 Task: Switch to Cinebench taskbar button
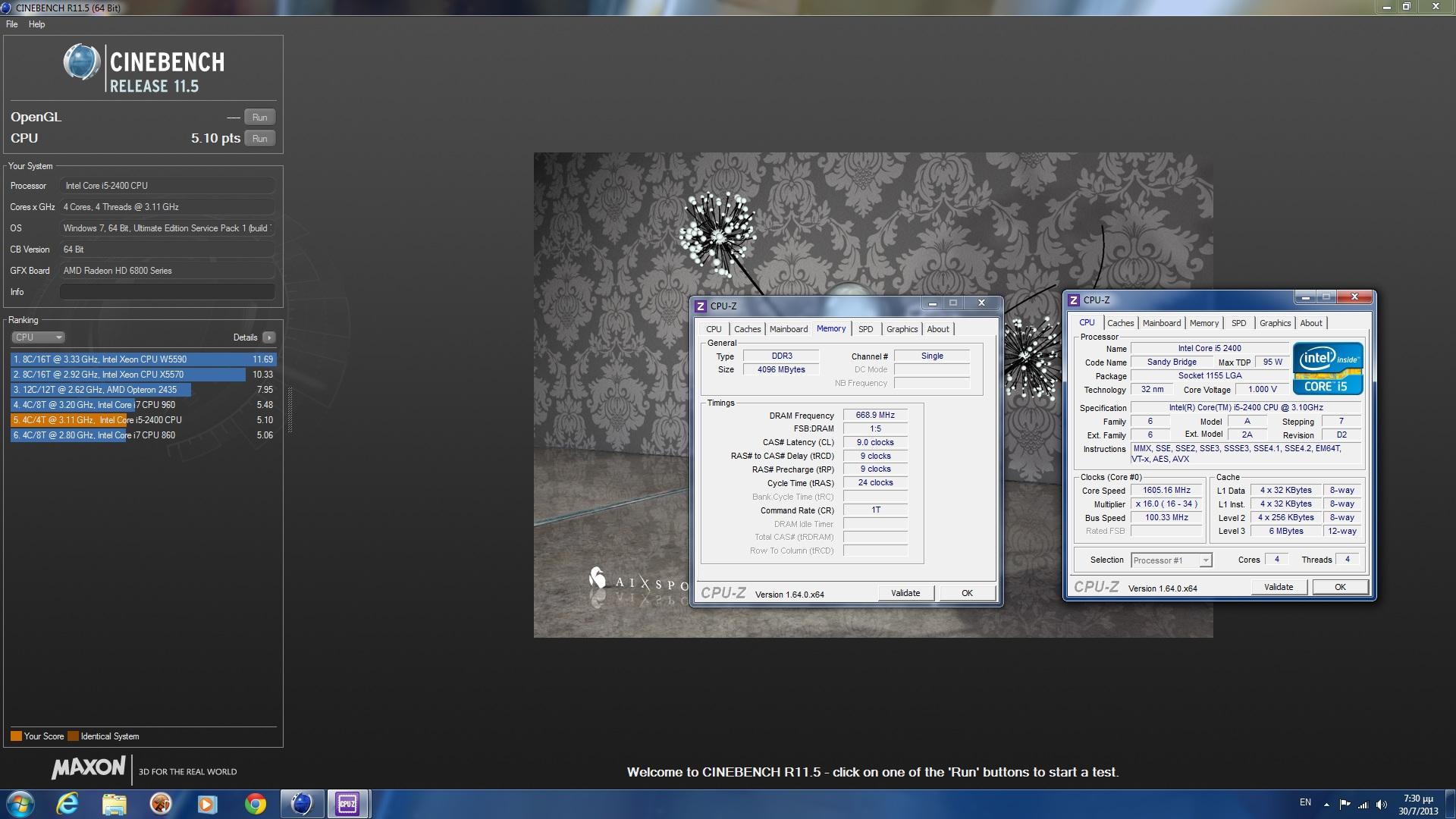302,804
